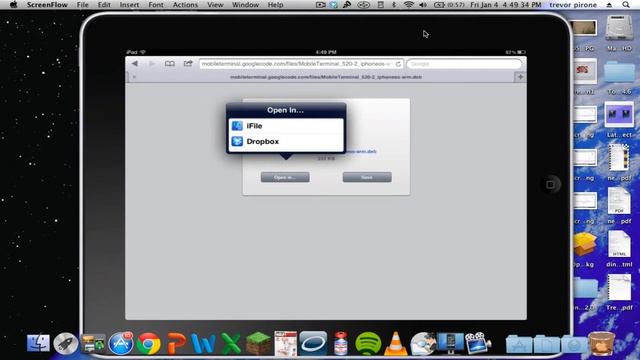Open the View menu
Viewport: 640px width, 360px height.
coord(215,5)
